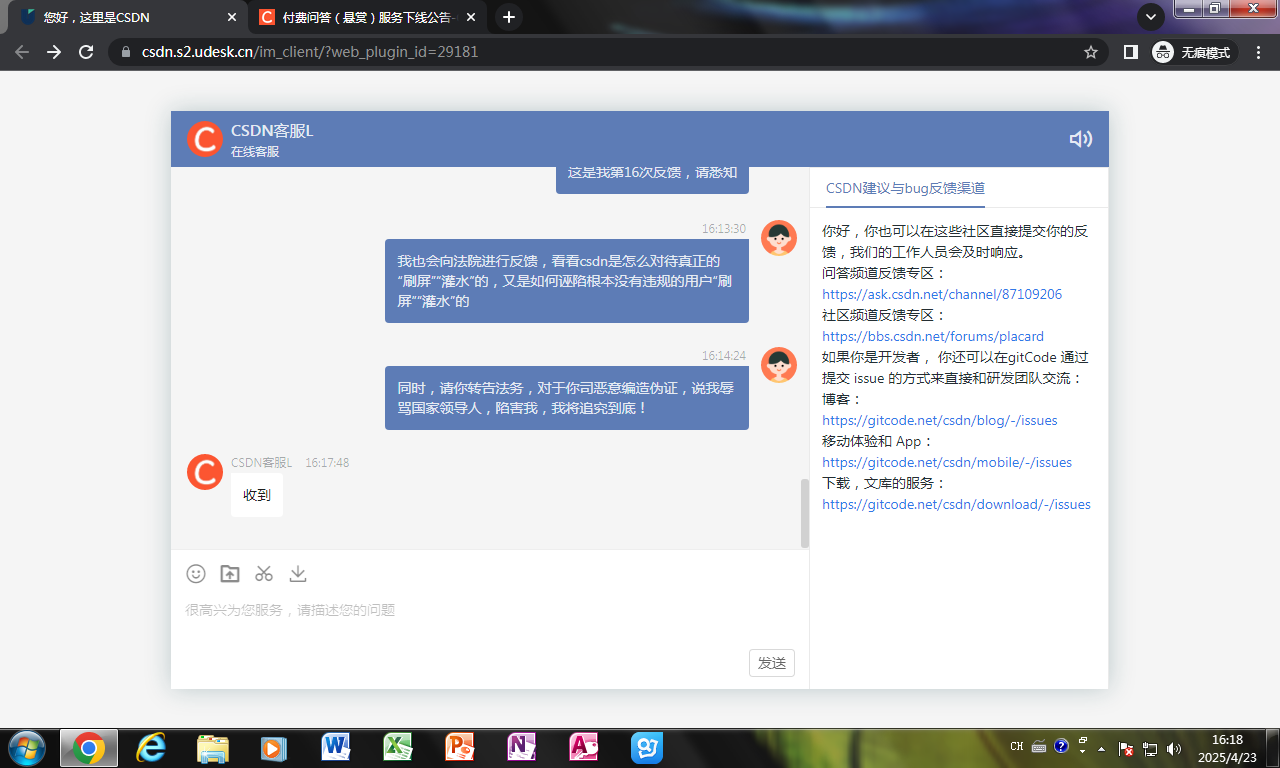
Task: Select the CSDN建议与bug反馈渠道 tab
Action: tap(905, 188)
